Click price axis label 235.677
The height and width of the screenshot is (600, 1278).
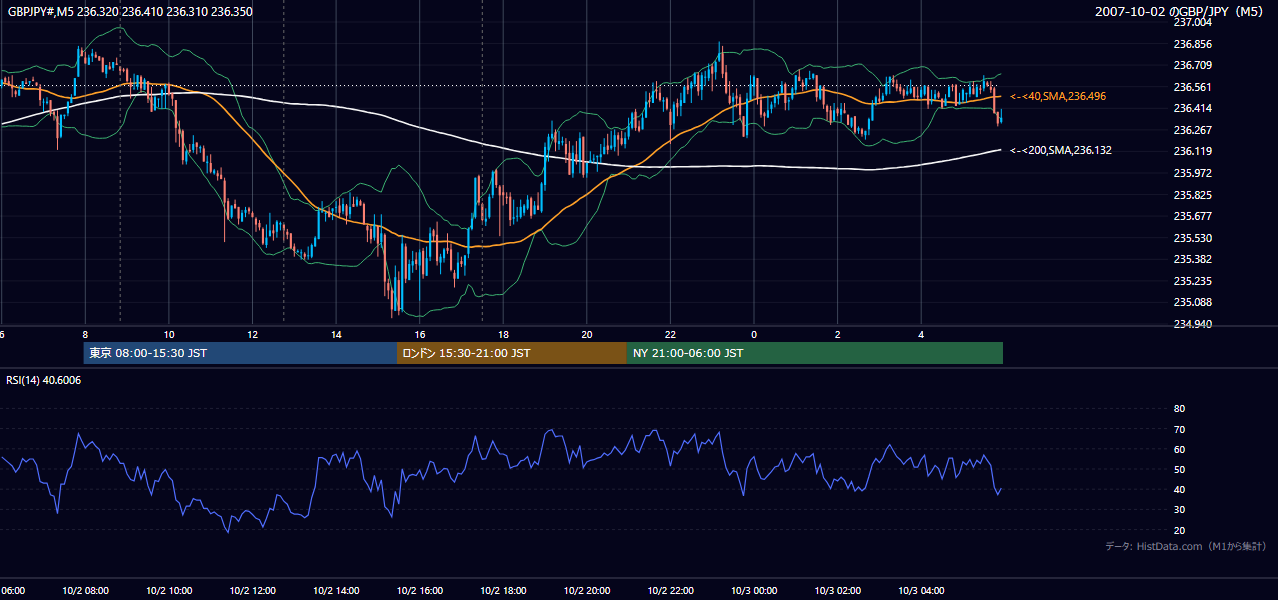click(1192, 216)
